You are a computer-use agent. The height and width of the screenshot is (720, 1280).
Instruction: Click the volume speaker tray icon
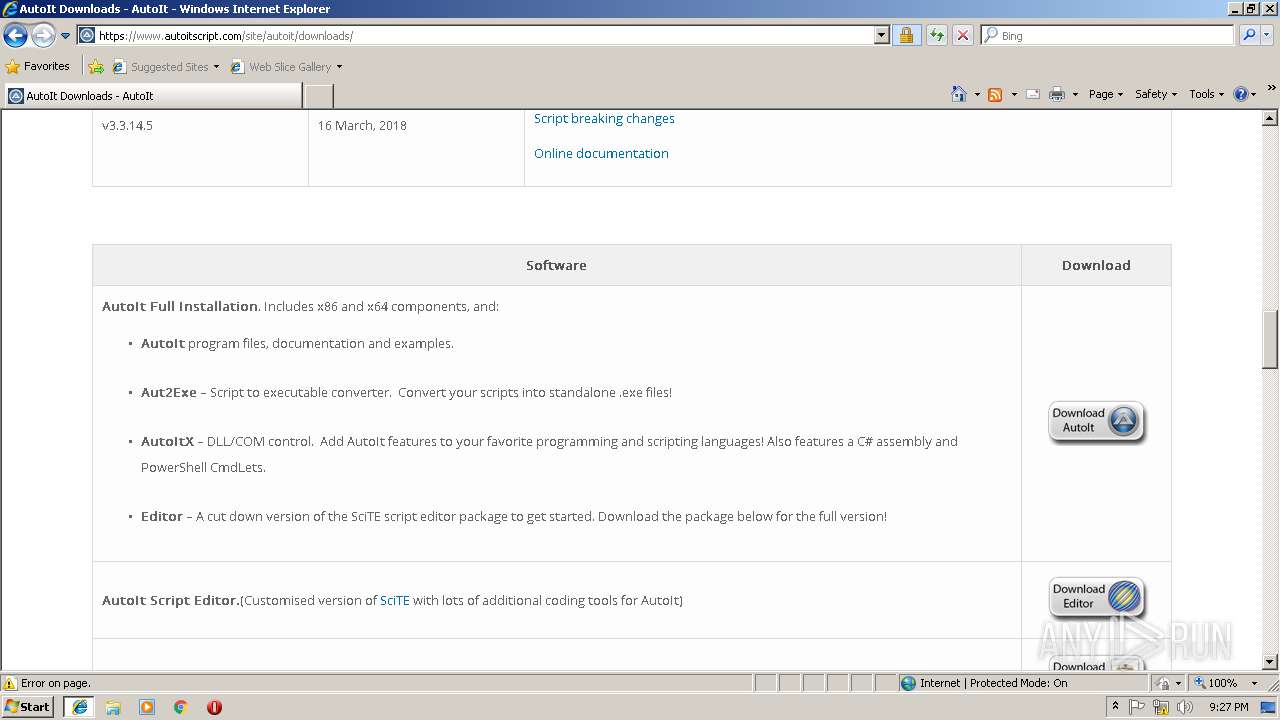[x=1185, y=707]
